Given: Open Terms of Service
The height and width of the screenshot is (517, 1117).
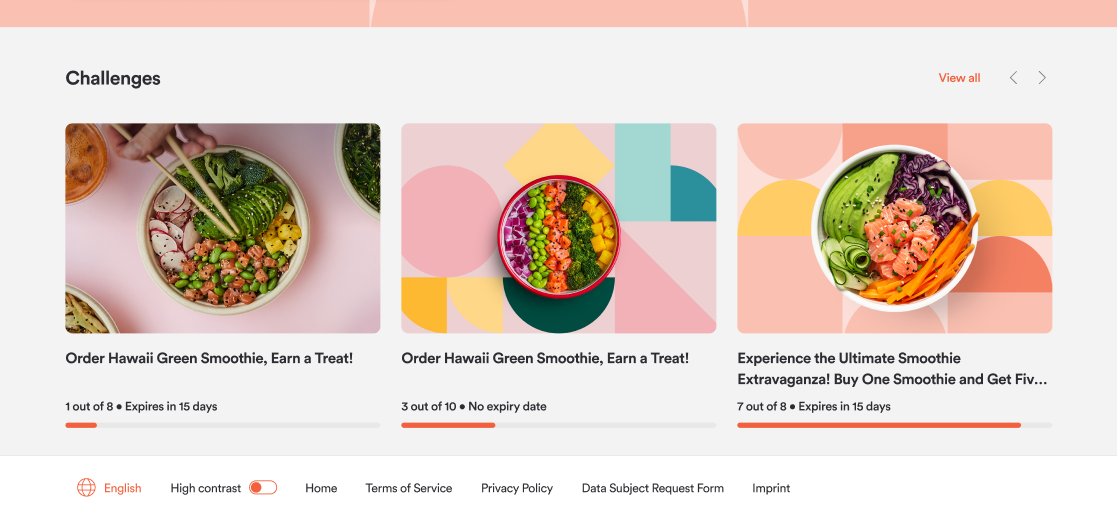Looking at the screenshot, I should [x=409, y=489].
